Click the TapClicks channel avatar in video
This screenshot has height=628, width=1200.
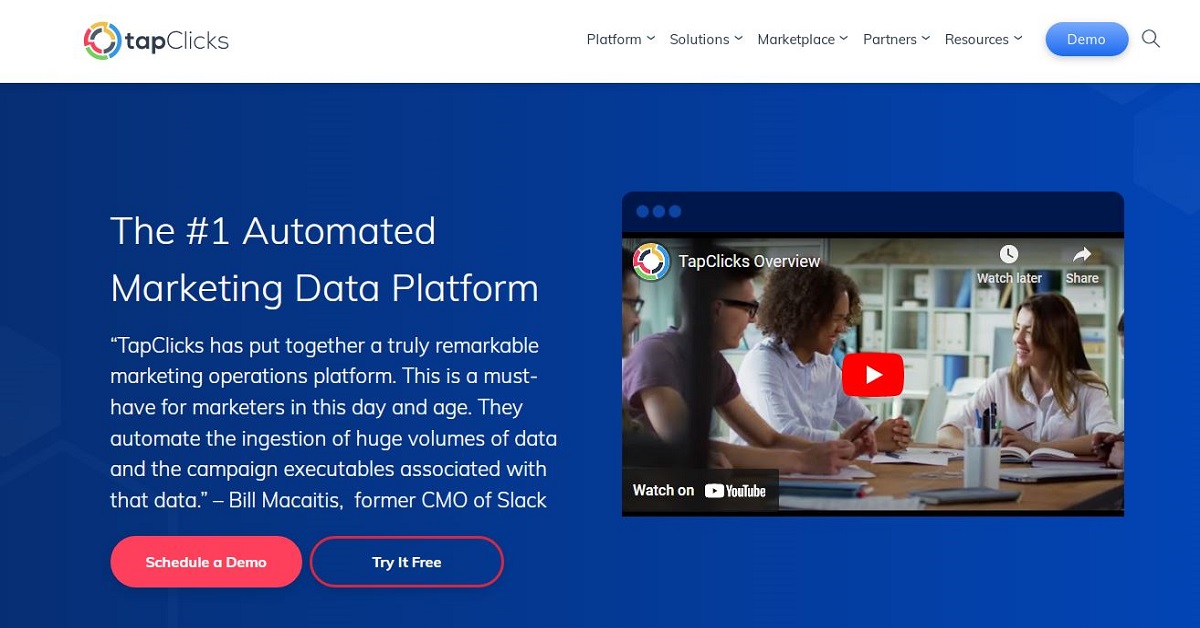651,261
